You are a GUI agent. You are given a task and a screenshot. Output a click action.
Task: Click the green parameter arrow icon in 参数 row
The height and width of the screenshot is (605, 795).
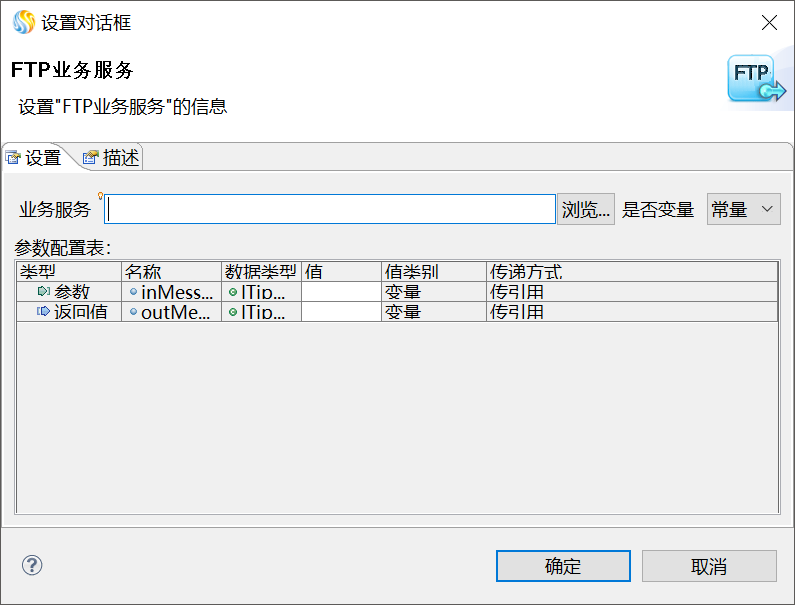pyautogui.click(x=44, y=291)
